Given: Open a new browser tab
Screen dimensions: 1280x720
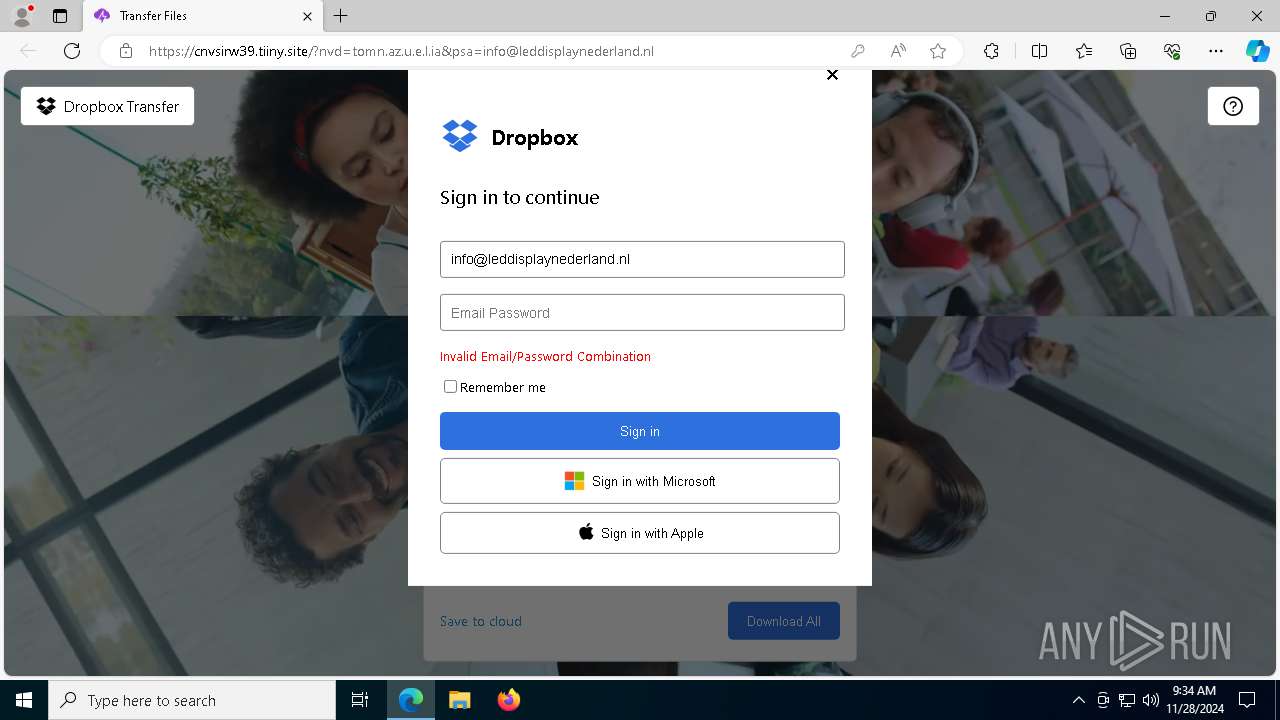Looking at the screenshot, I should pos(341,16).
